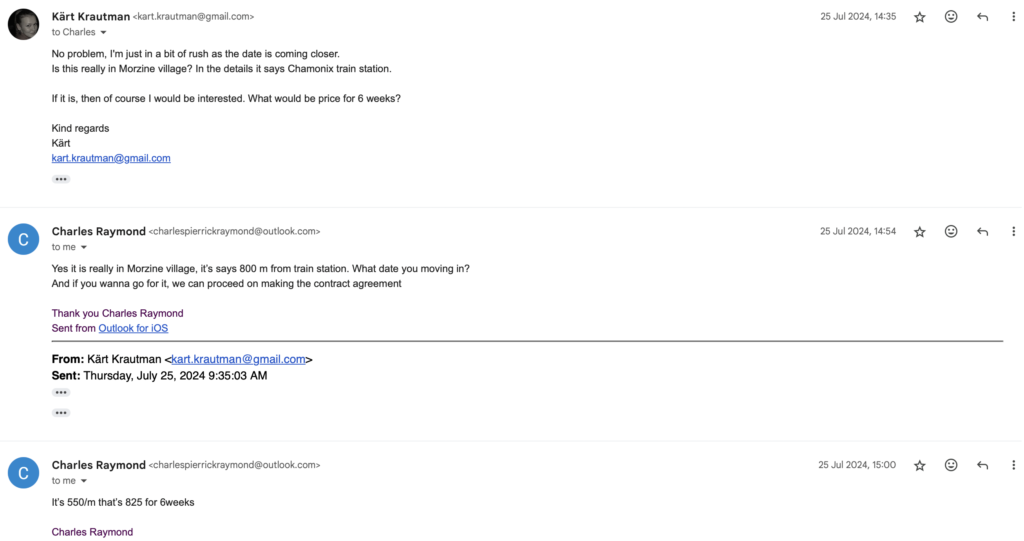Click the 'Outlook for iOS' link

click(x=133, y=328)
